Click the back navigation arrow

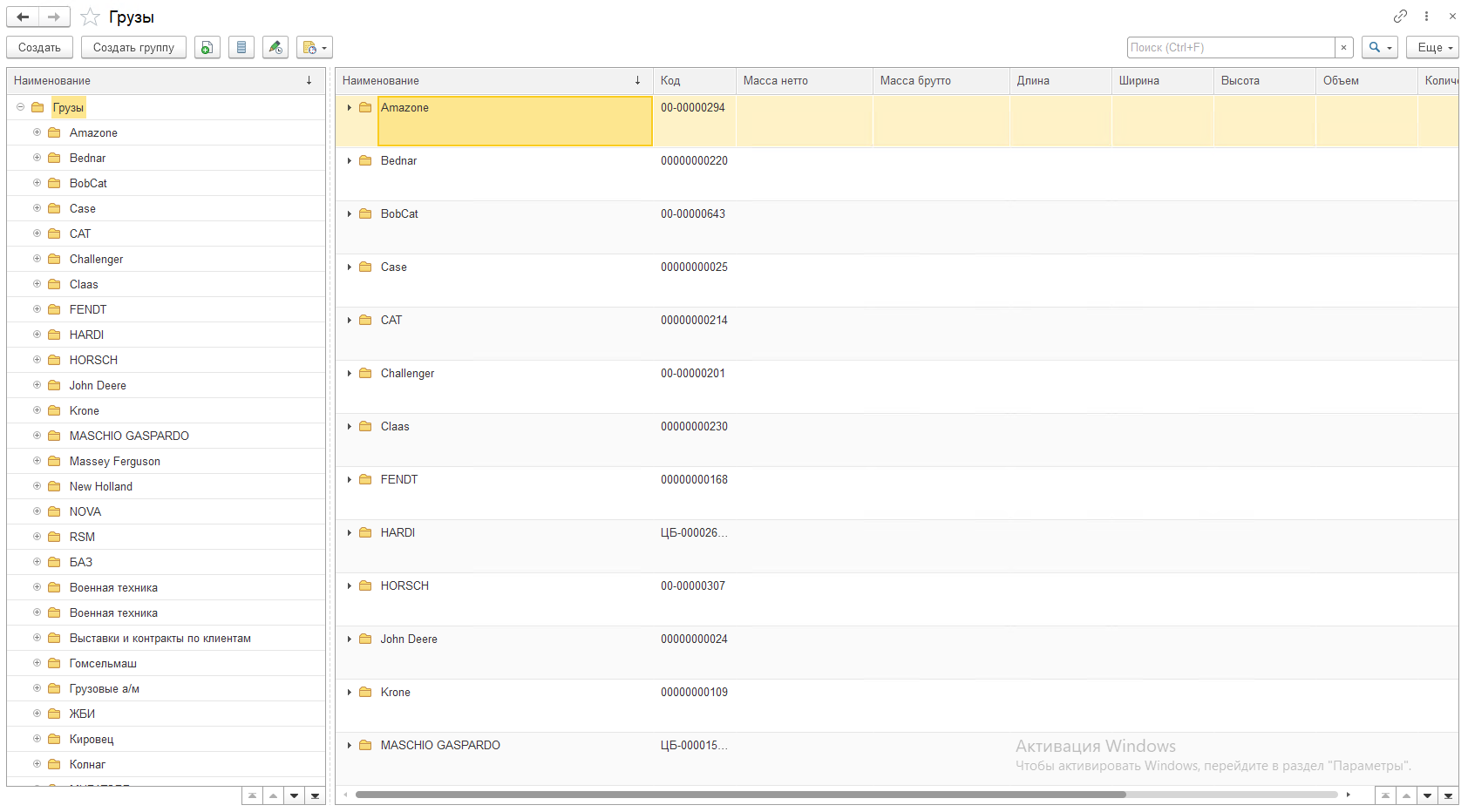click(x=23, y=17)
